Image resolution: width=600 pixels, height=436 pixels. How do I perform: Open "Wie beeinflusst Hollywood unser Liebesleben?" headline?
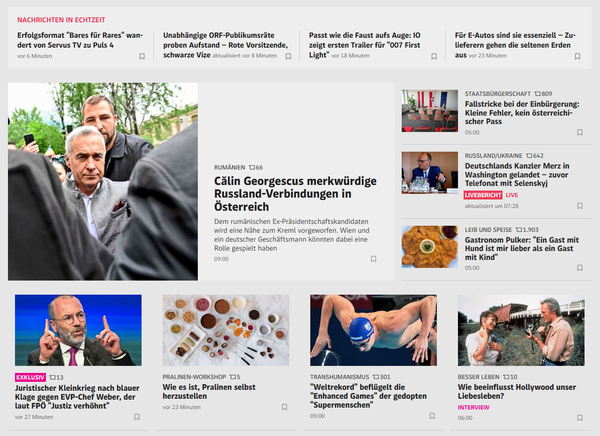point(517,391)
